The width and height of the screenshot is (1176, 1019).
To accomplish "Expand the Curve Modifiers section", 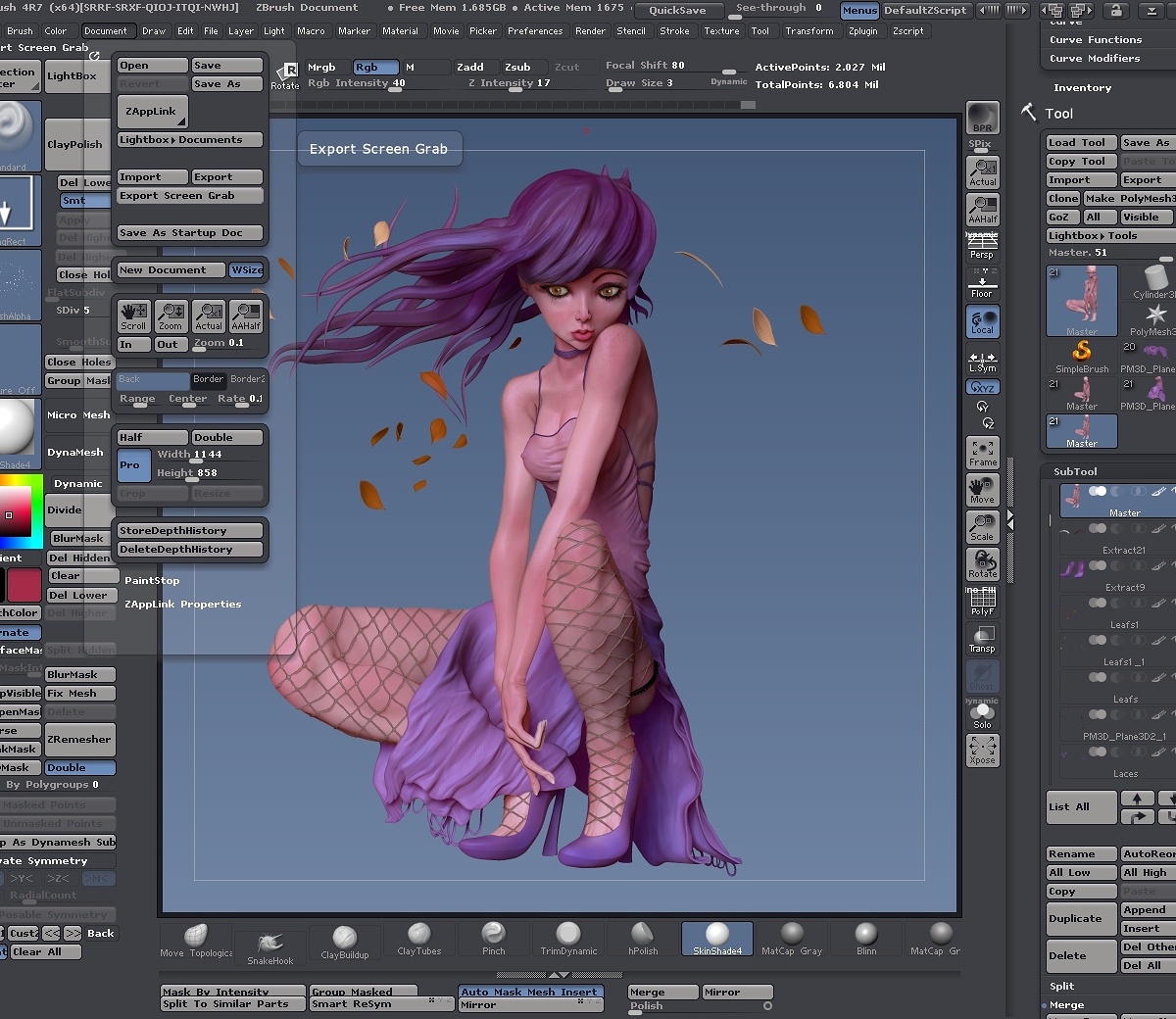I will tap(1095, 59).
